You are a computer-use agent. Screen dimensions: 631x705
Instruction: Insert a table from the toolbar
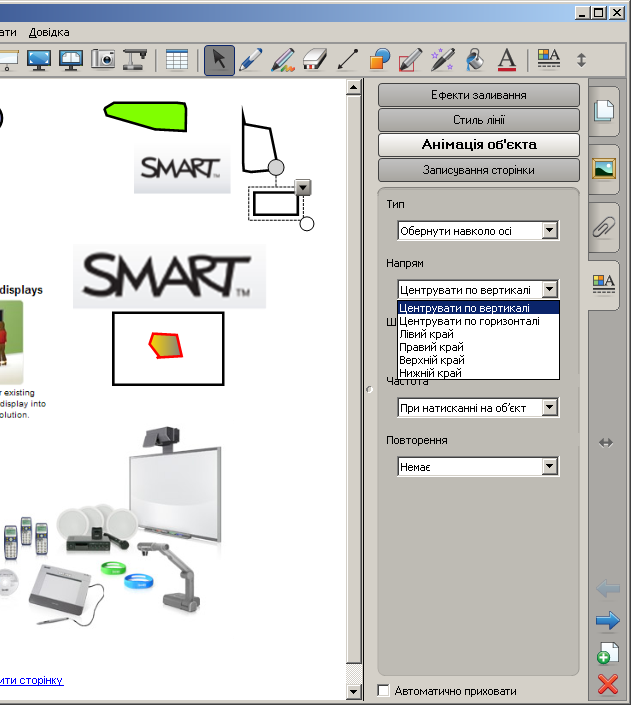pyautogui.click(x=177, y=60)
